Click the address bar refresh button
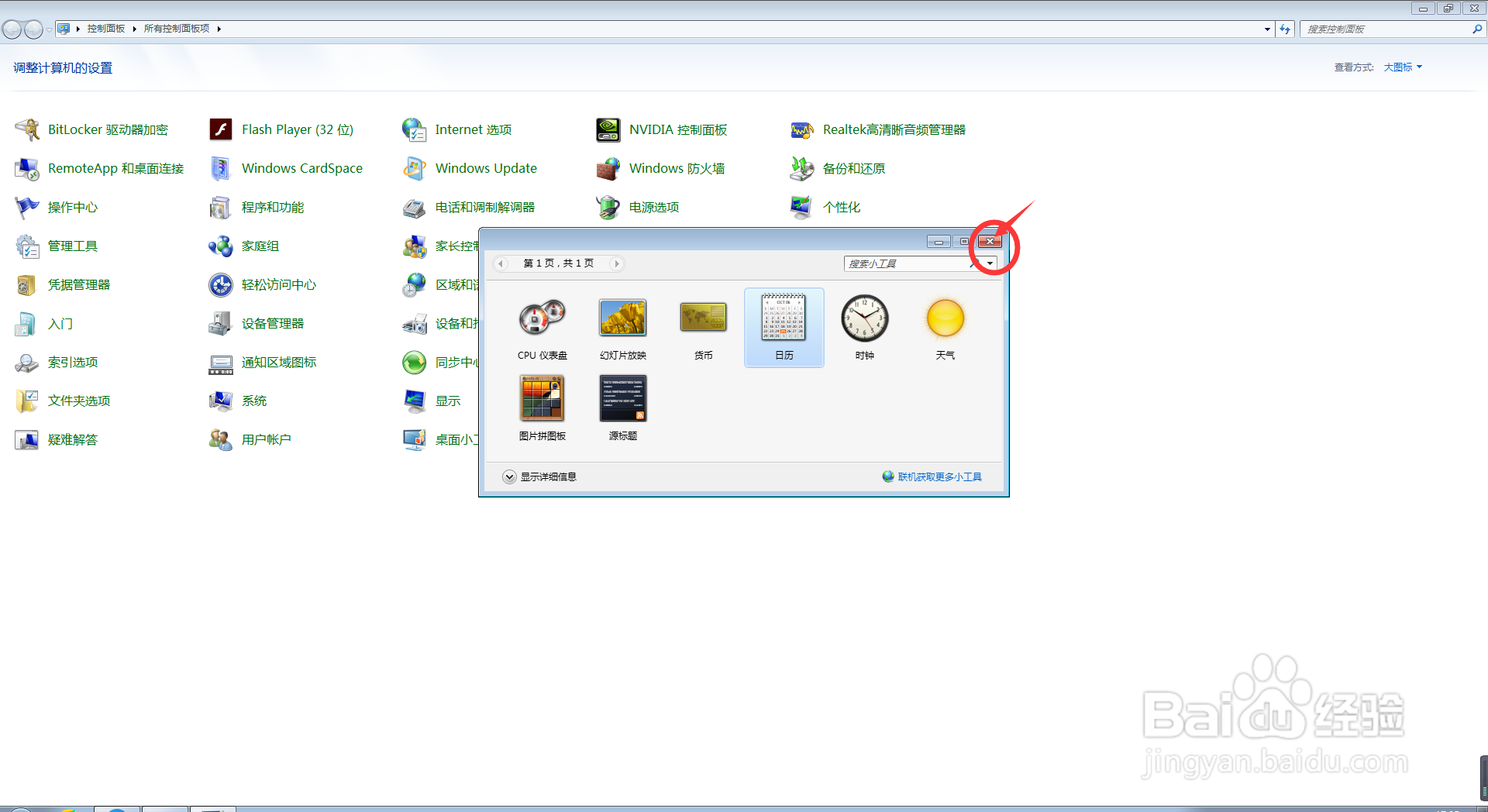The width and height of the screenshot is (1488, 812). coord(1285,29)
